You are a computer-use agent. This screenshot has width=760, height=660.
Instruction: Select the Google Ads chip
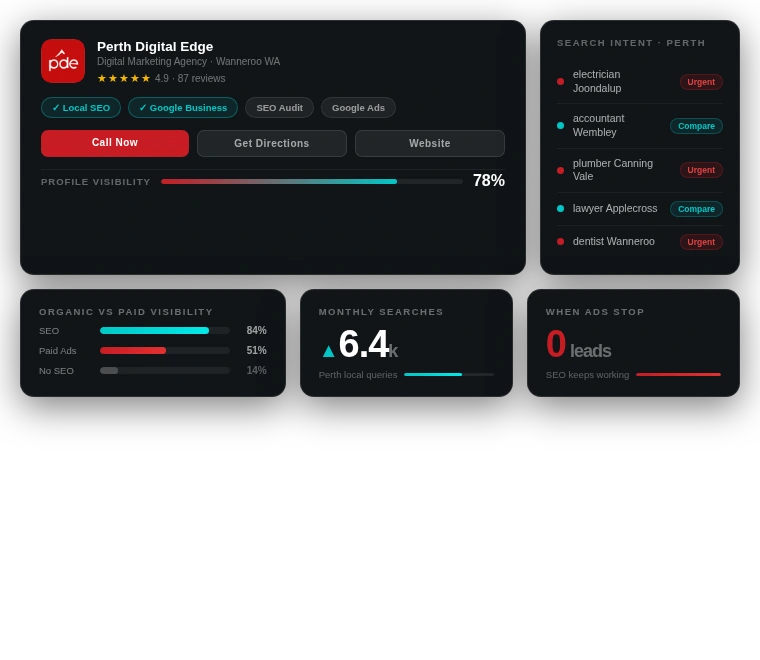(358, 108)
